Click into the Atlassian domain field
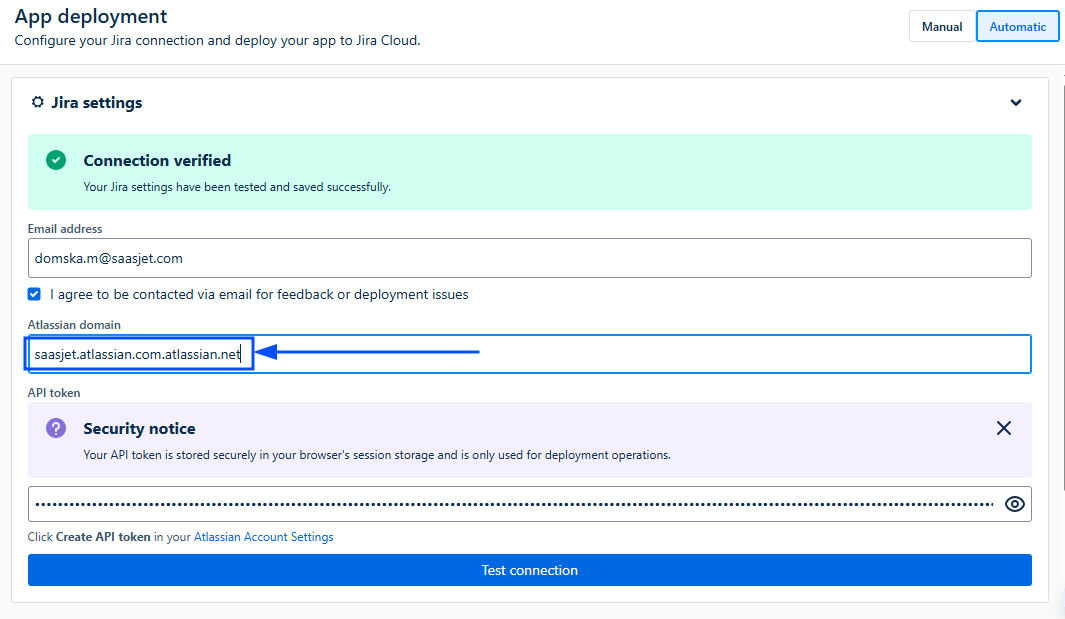1065x619 pixels. tap(529, 354)
